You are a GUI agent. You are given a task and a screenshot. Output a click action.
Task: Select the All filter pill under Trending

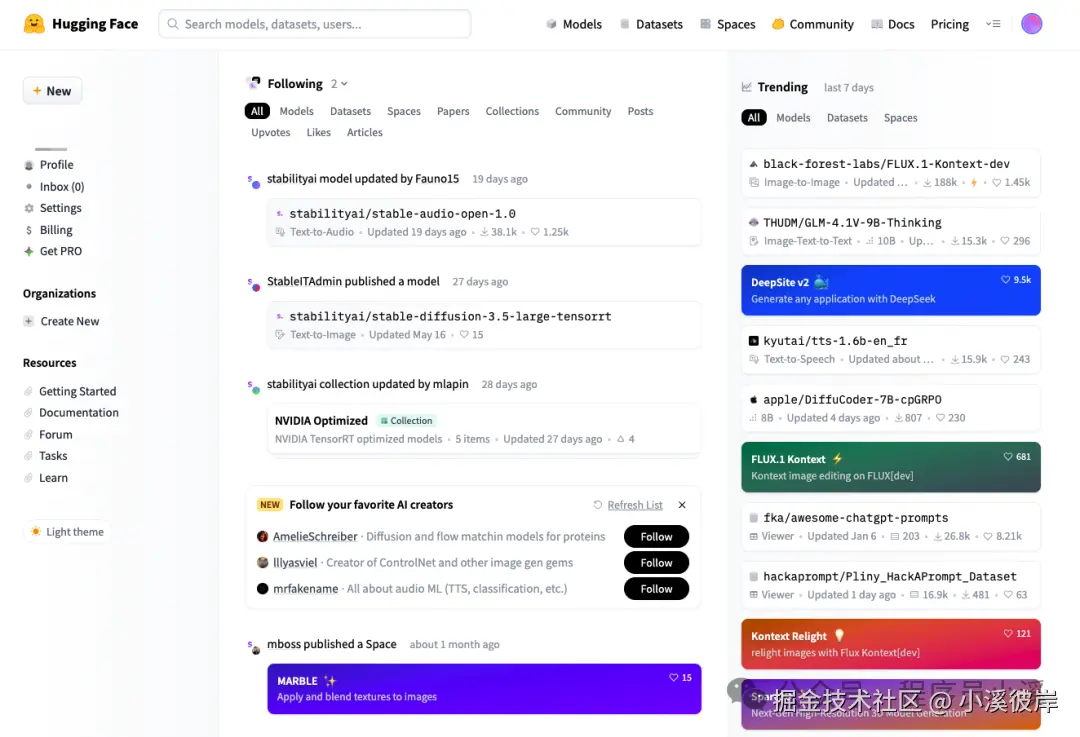754,118
